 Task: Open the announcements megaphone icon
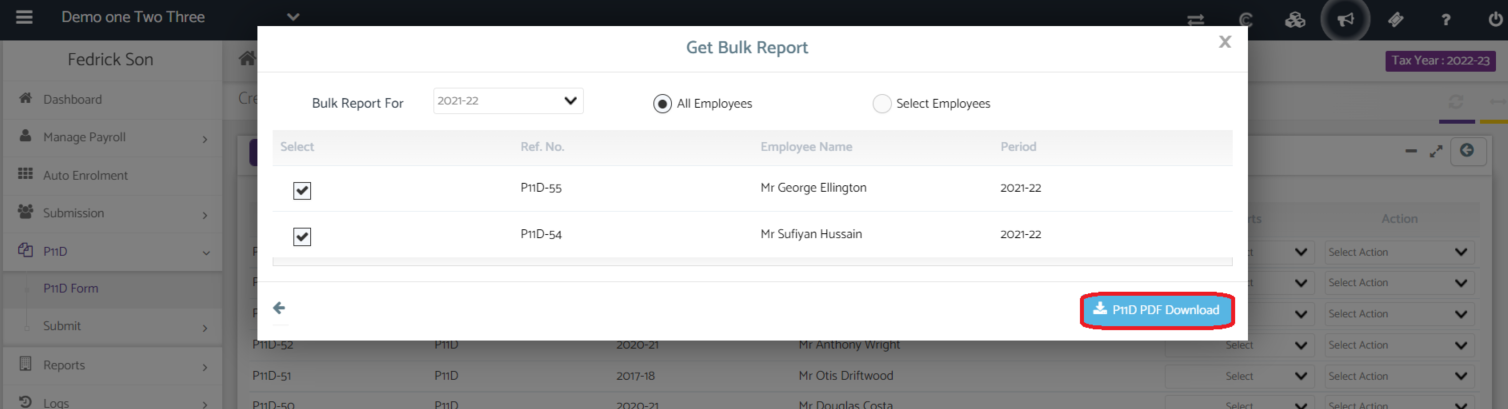(1346, 20)
